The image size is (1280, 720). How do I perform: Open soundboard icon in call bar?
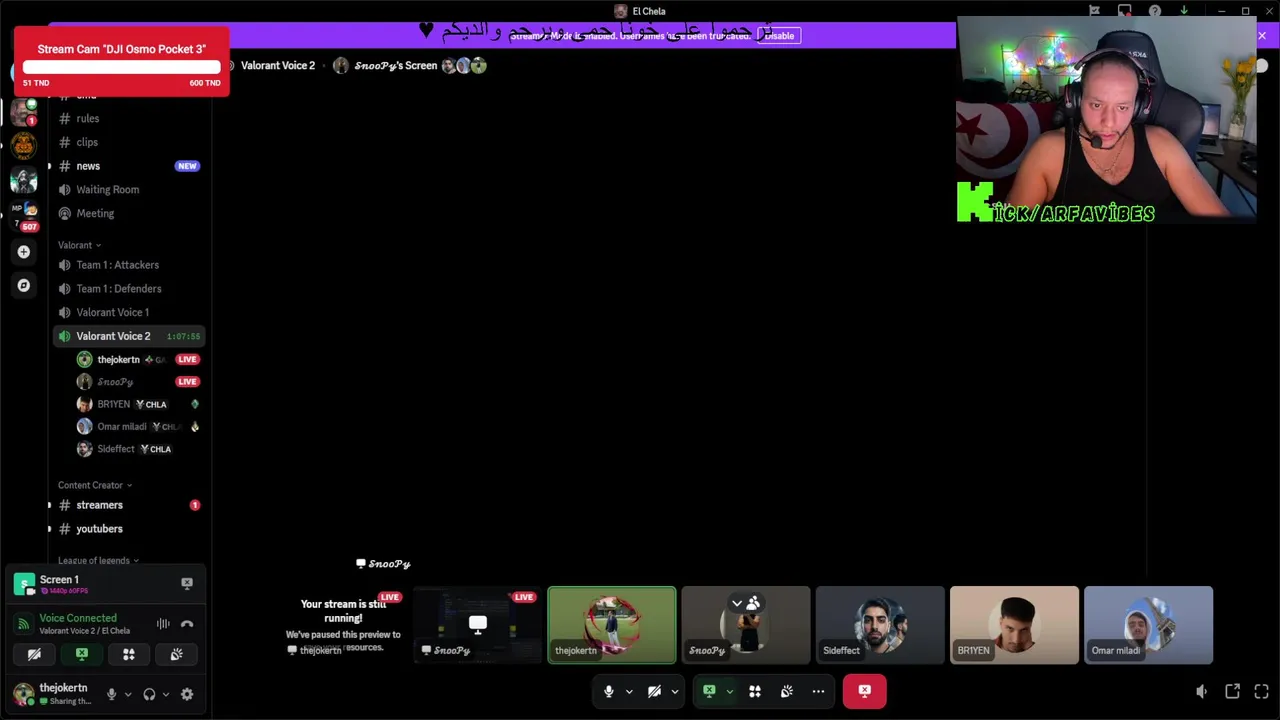click(x=787, y=691)
